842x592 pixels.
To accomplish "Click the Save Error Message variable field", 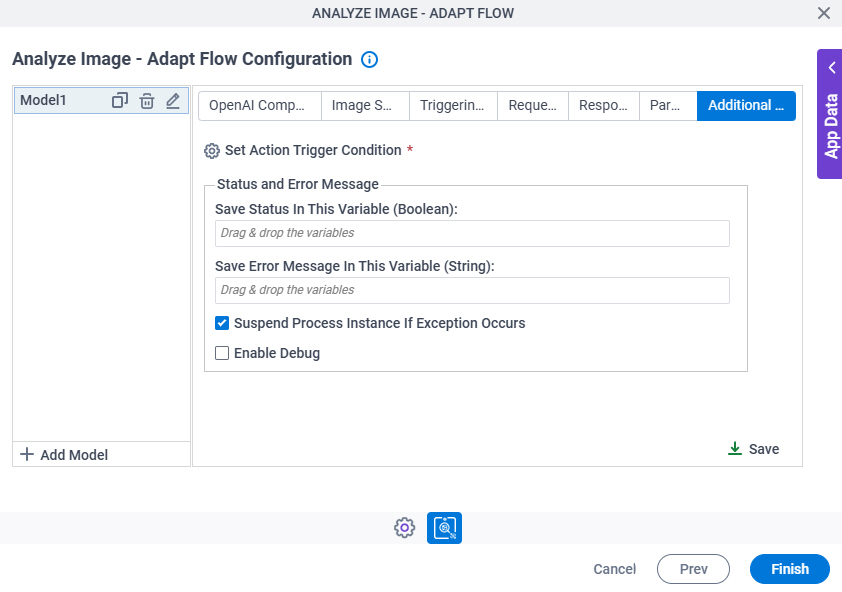I will click(x=472, y=290).
